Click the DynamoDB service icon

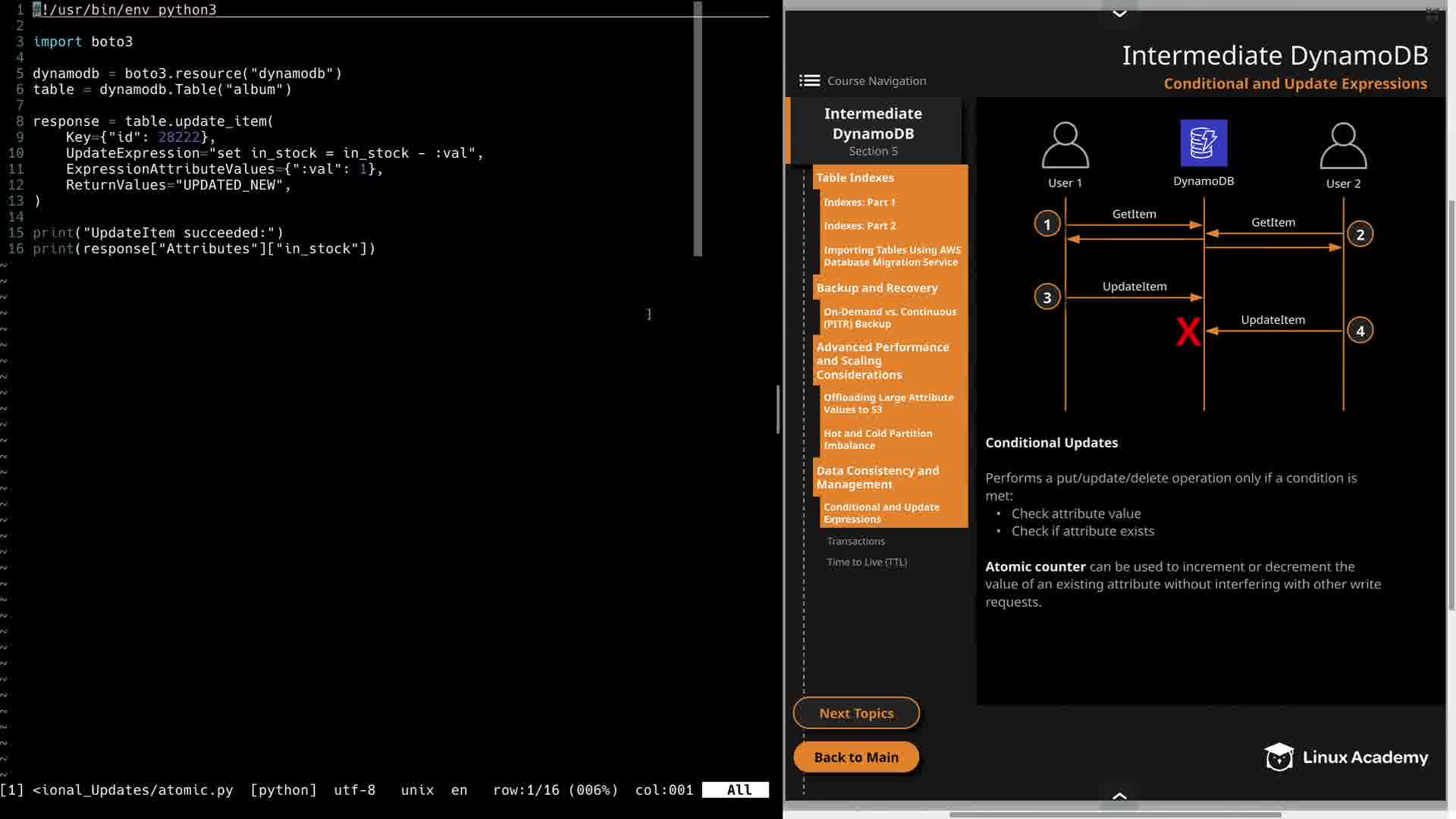point(1203,143)
